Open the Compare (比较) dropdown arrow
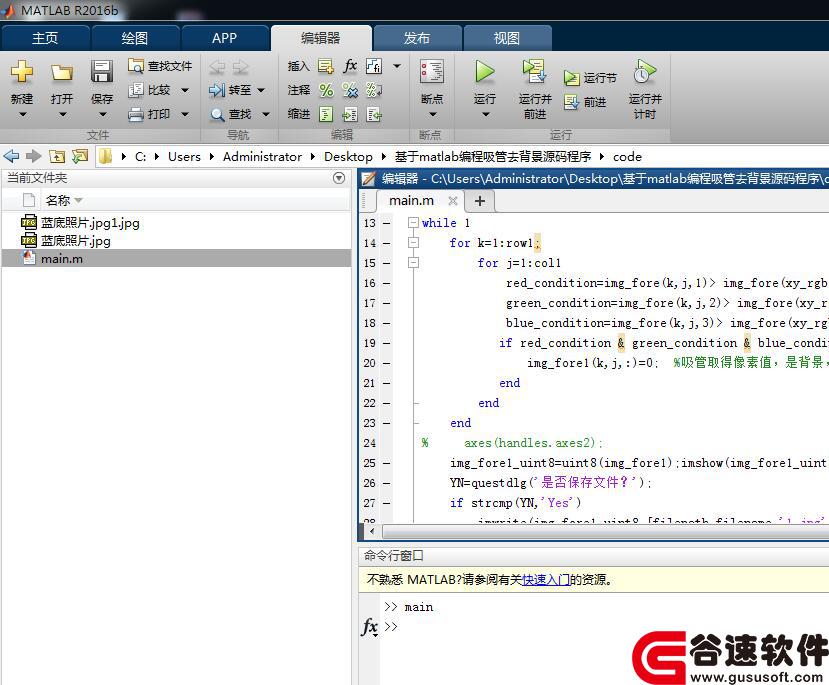The width and height of the screenshot is (829, 685). click(185, 90)
